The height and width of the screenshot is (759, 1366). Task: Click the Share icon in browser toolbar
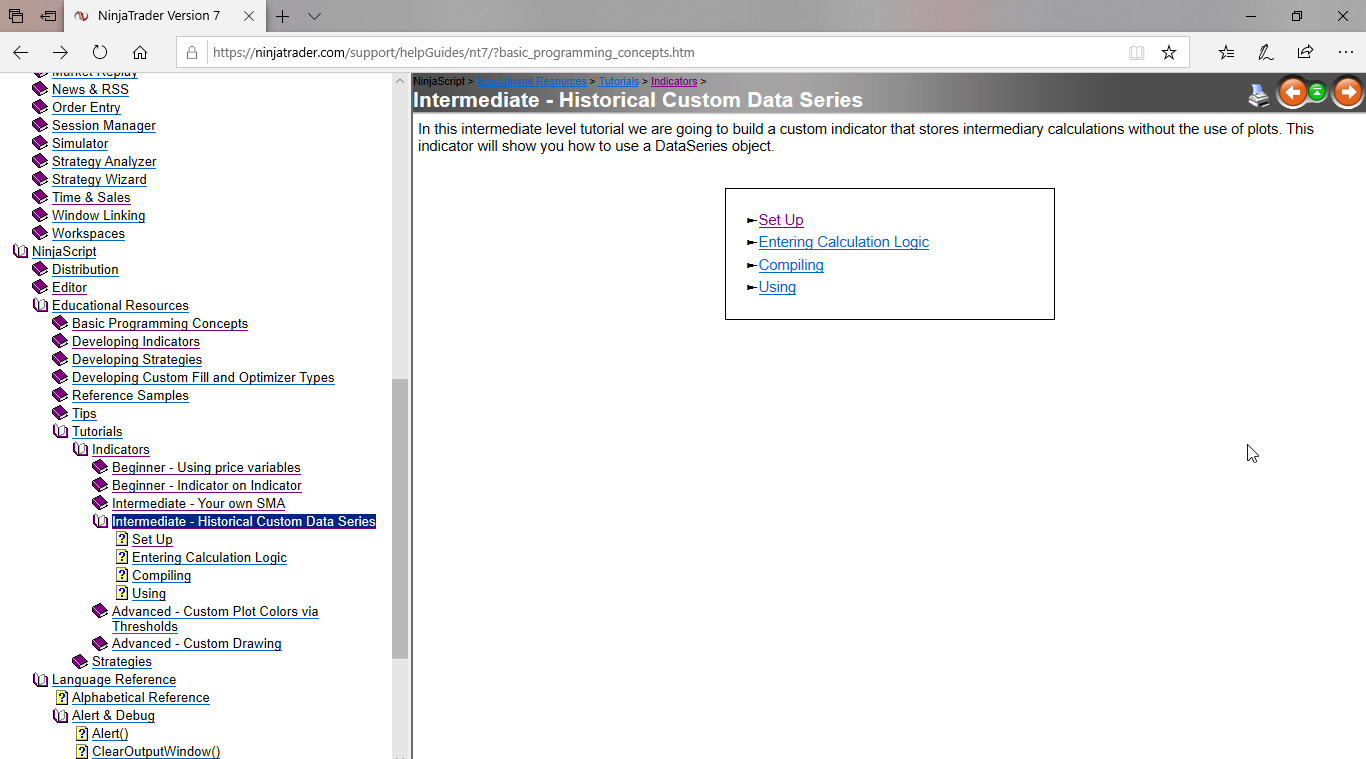click(x=1305, y=52)
